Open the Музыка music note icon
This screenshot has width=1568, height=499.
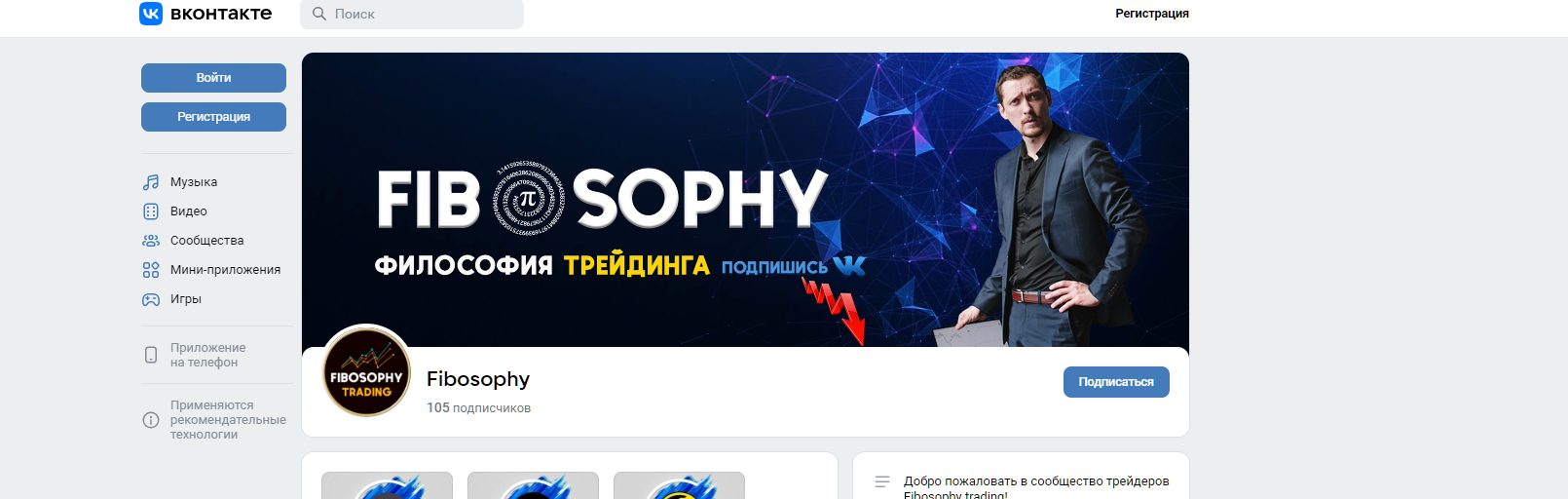[x=151, y=182]
